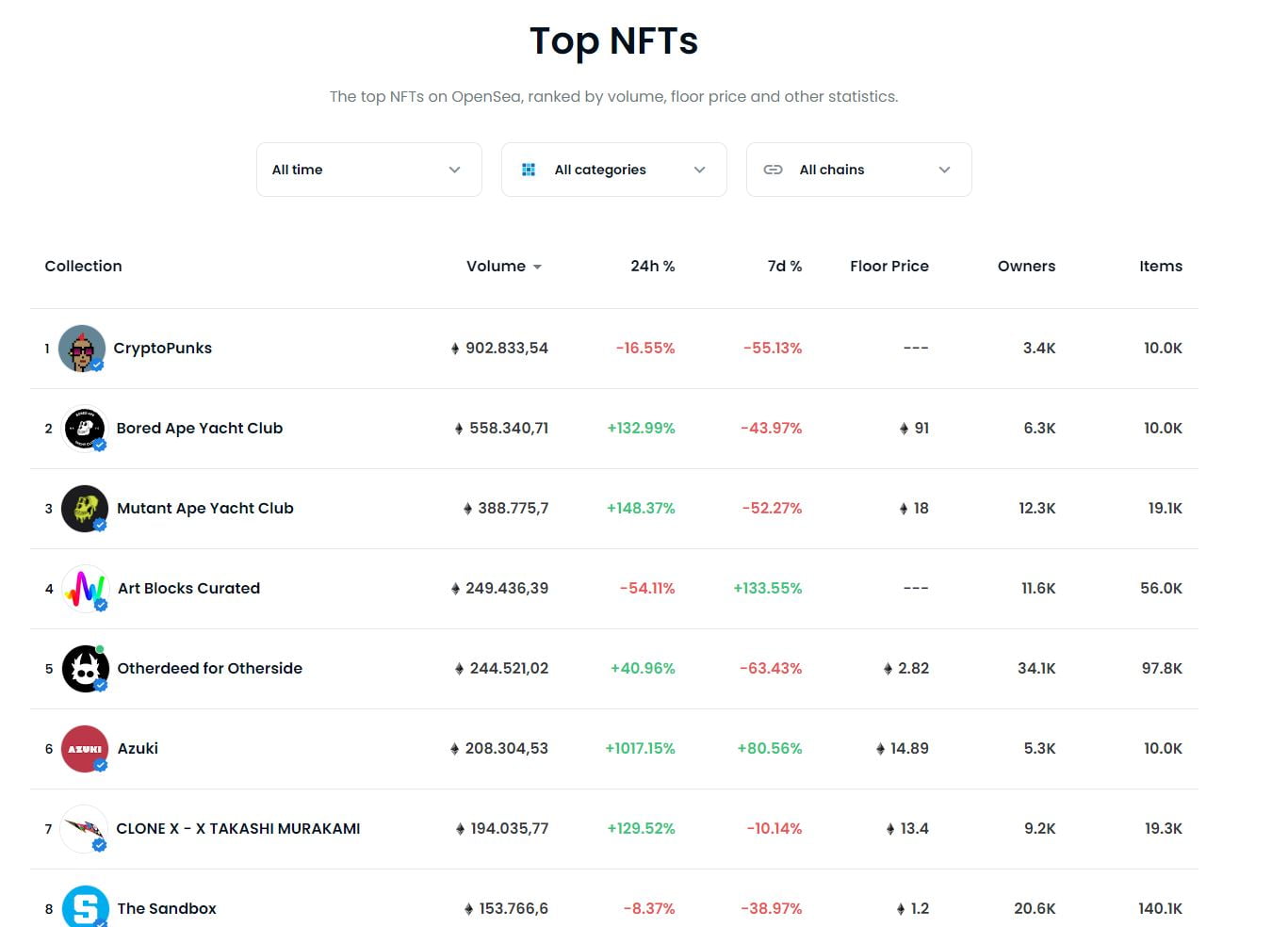This screenshot has height=927, width=1288.
Task: Click the items value 19.3K
Action: (x=1164, y=829)
